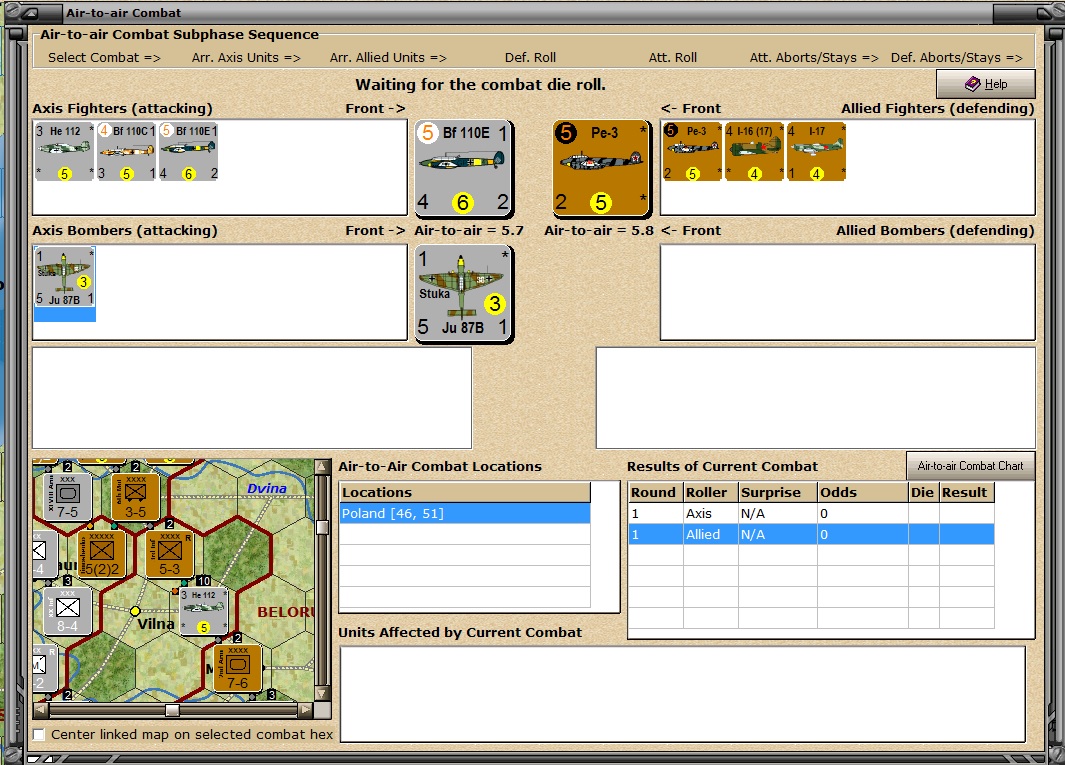This screenshot has width=1065, height=765.
Task: Click the Dvina river label on the map
Action: (266, 488)
